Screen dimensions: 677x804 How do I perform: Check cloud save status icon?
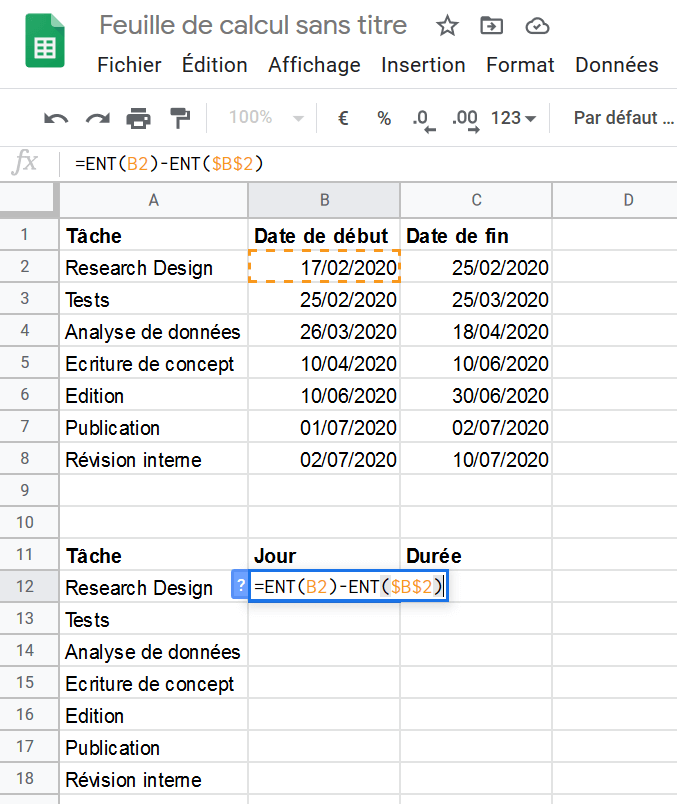pos(537,26)
